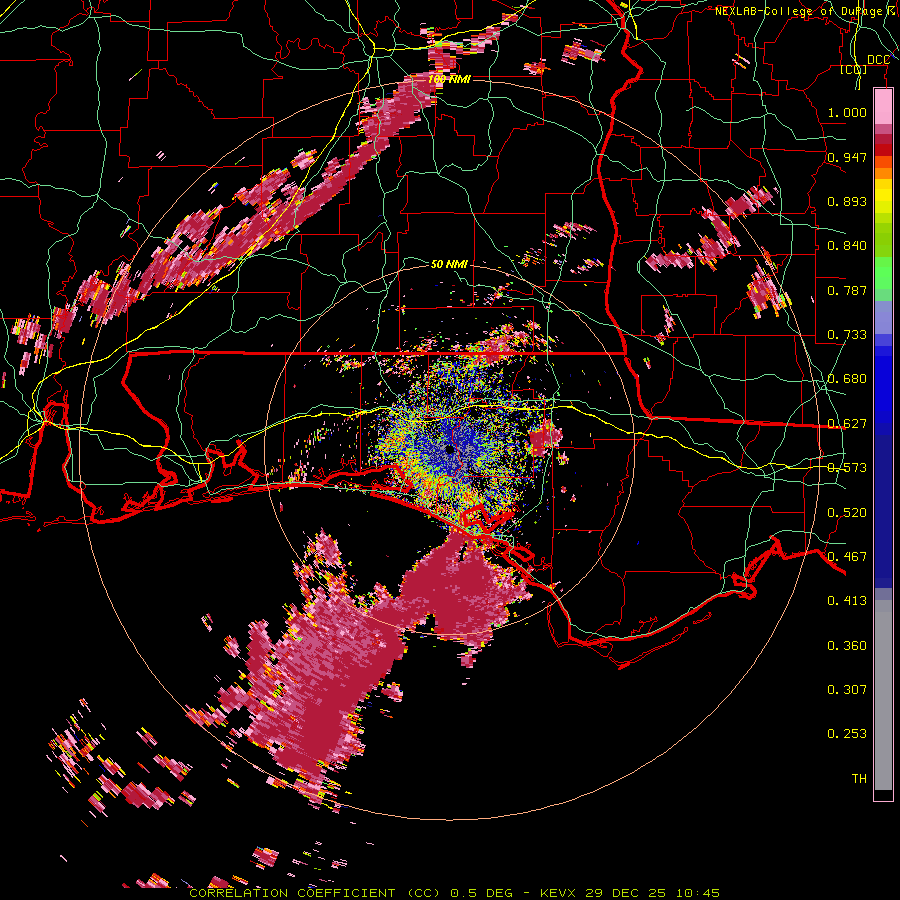
Task: Click the 0.787 color scale value
Action: point(847,290)
